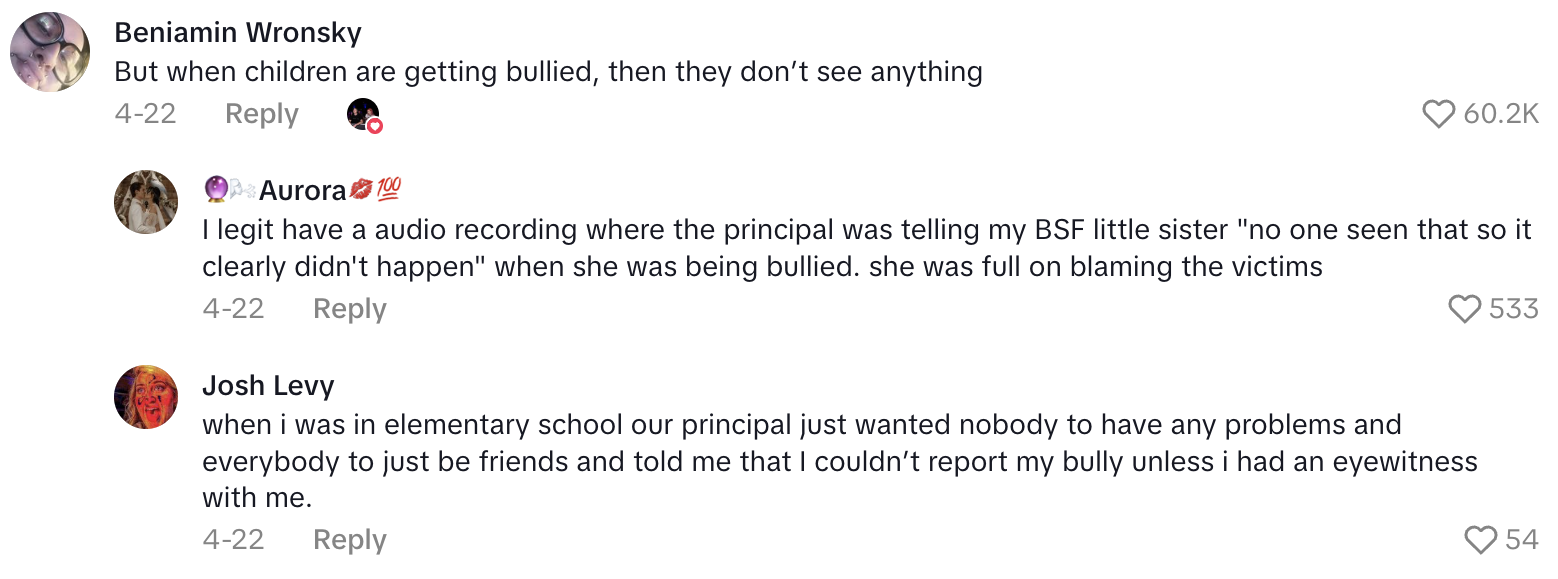Image resolution: width=1558 pixels, height=579 pixels.
Task: Go to Josh Levy's username link
Action: pyautogui.click(x=268, y=385)
